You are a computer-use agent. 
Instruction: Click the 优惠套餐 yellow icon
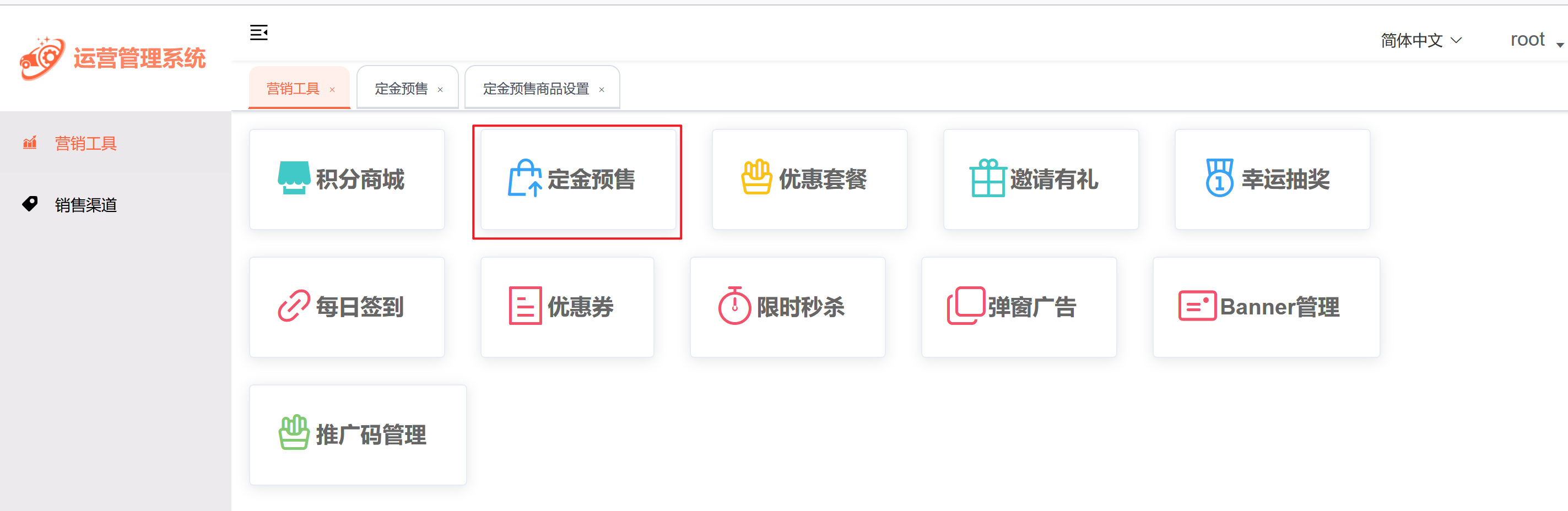(x=756, y=178)
